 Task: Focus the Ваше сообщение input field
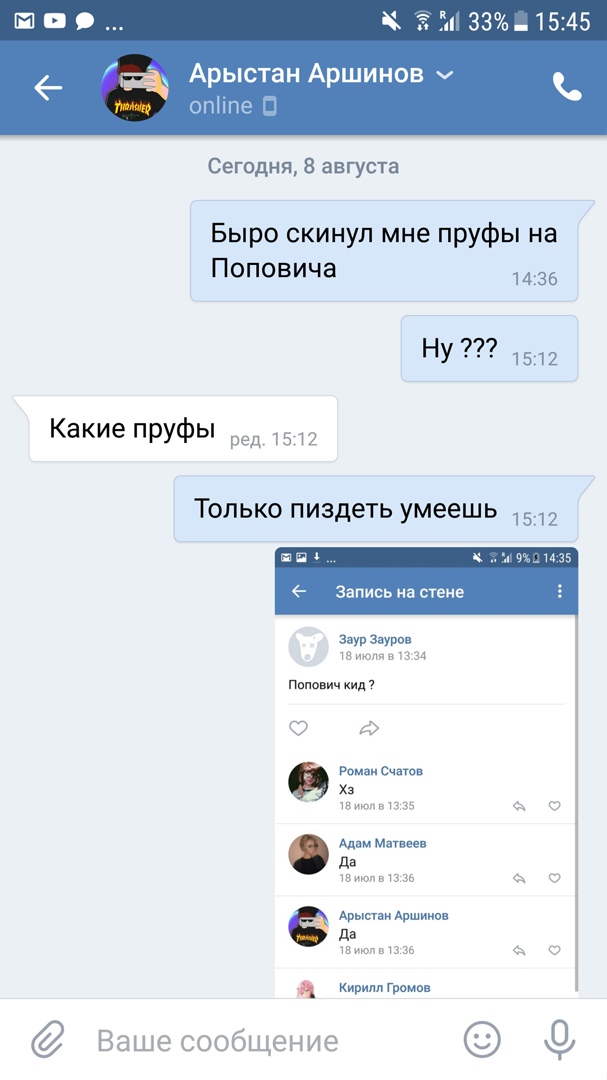pos(269,1040)
